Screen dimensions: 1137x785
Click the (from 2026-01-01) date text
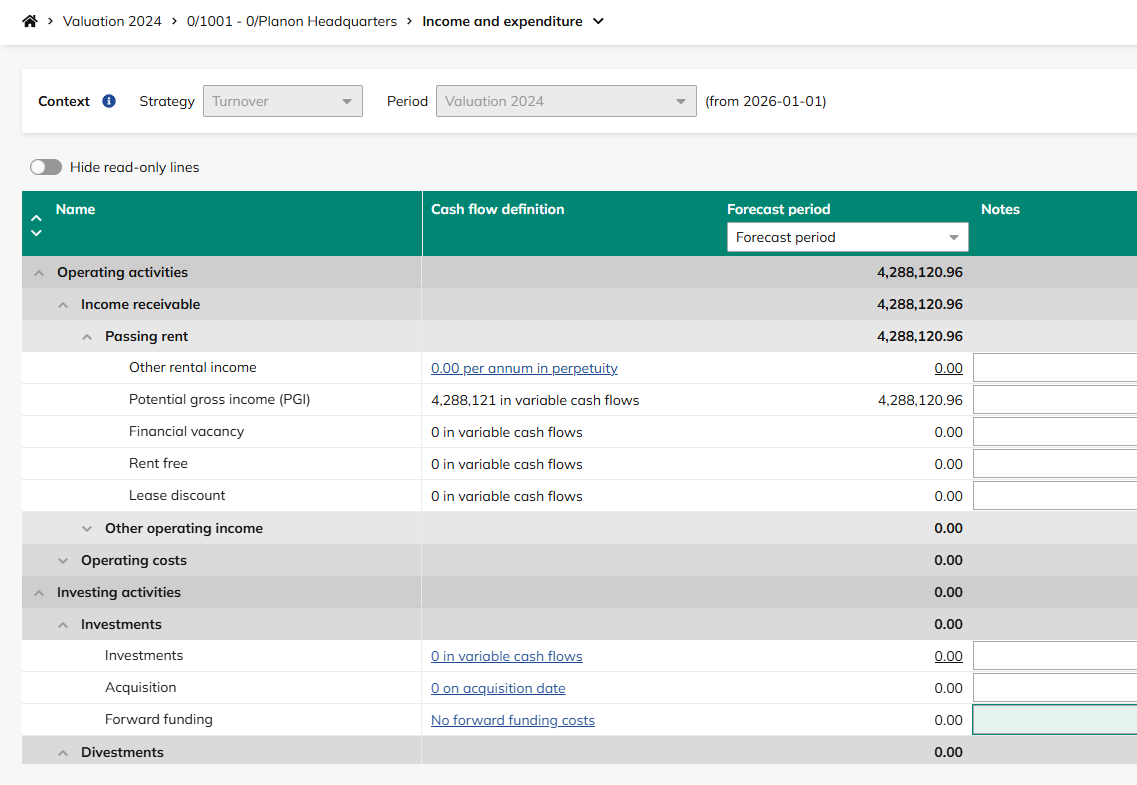pyautogui.click(x=766, y=101)
